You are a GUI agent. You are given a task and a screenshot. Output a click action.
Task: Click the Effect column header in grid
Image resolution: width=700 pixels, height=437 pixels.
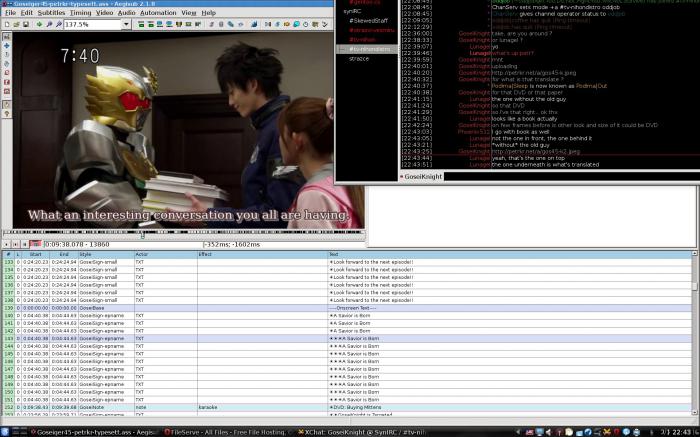pos(262,254)
